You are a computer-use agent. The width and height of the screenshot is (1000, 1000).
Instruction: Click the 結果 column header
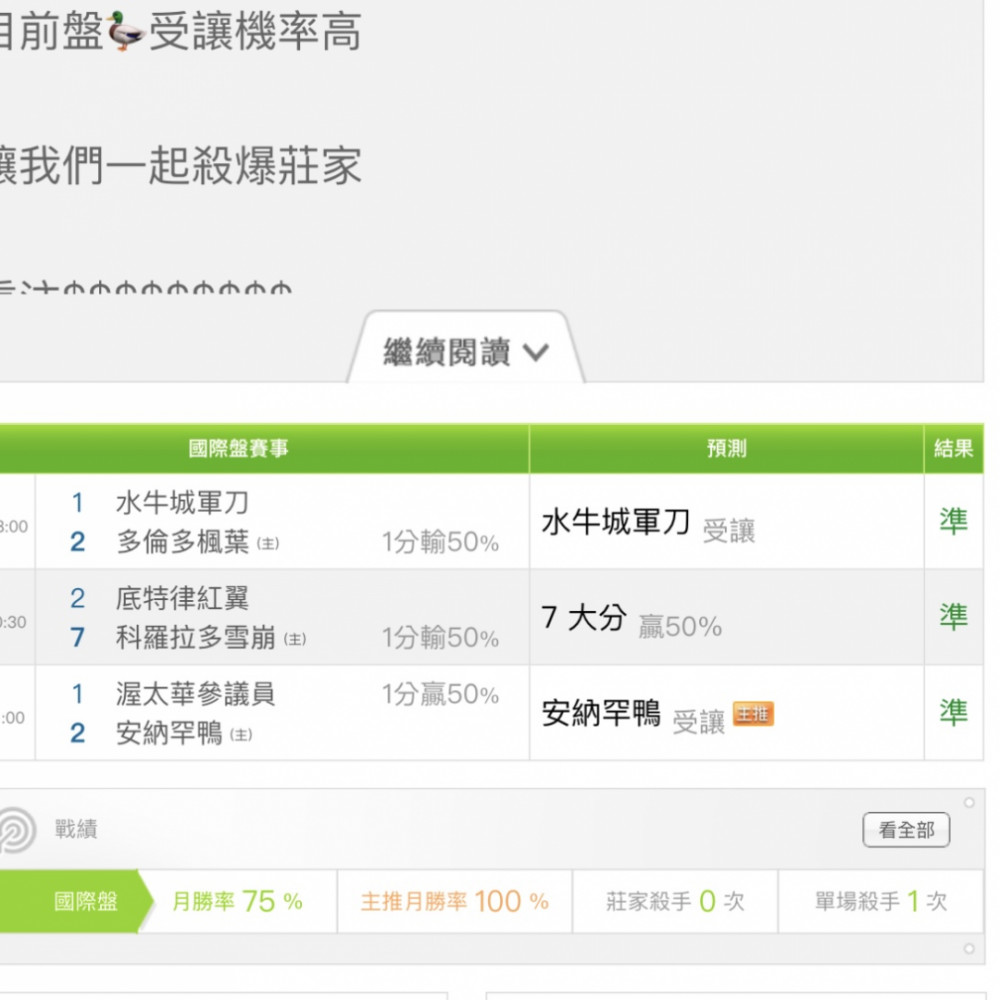pyautogui.click(x=953, y=449)
